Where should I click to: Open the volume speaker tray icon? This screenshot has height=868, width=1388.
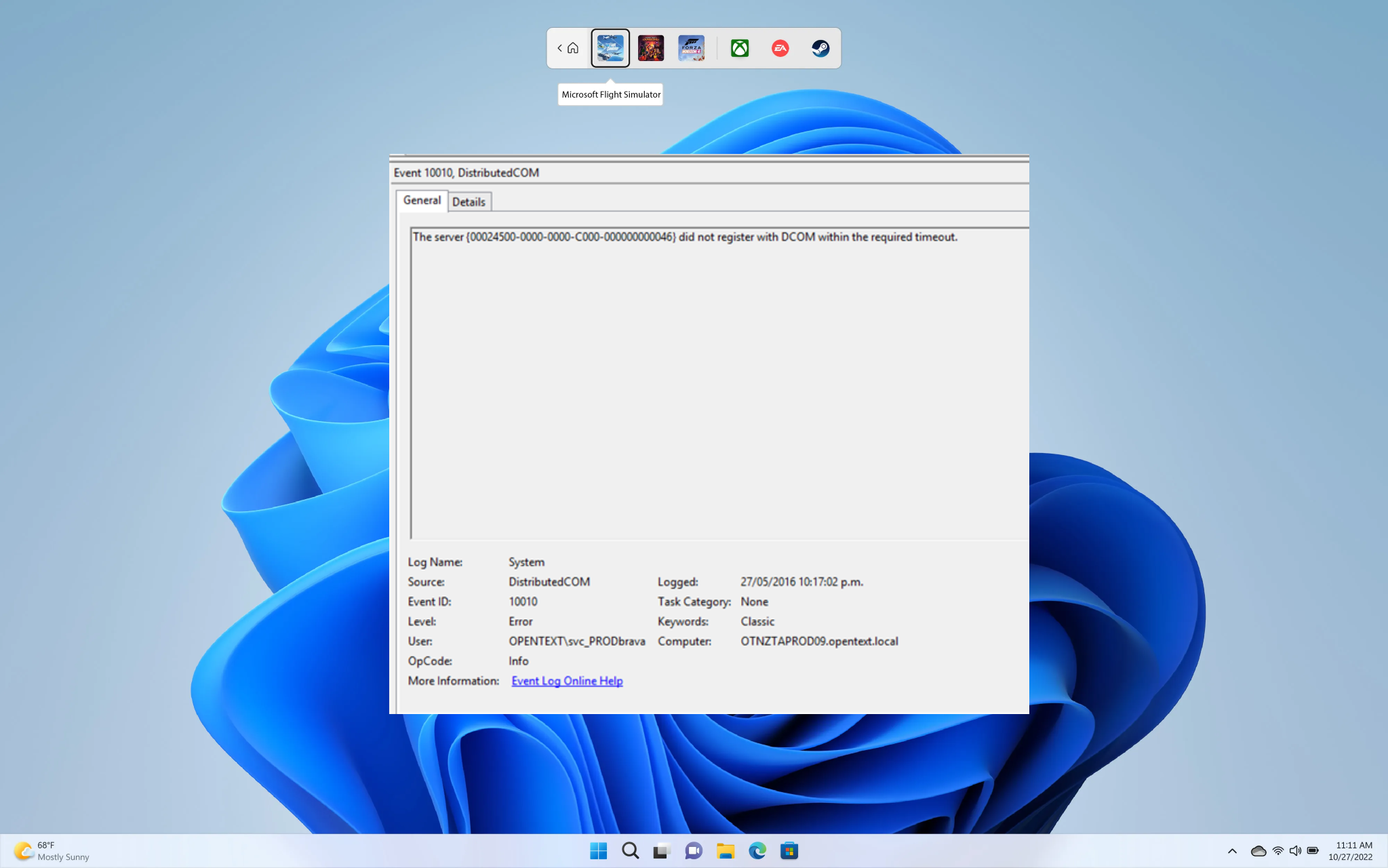tap(1295, 851)
